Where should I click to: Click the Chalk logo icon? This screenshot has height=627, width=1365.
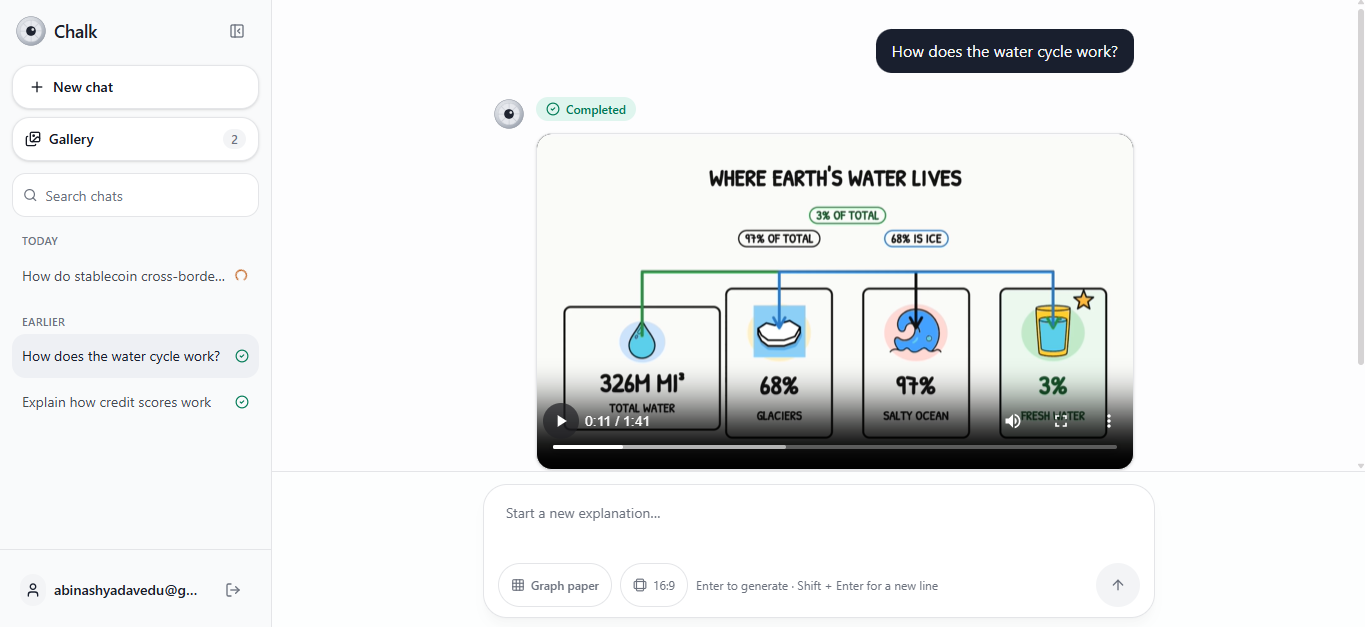[31, 31]
